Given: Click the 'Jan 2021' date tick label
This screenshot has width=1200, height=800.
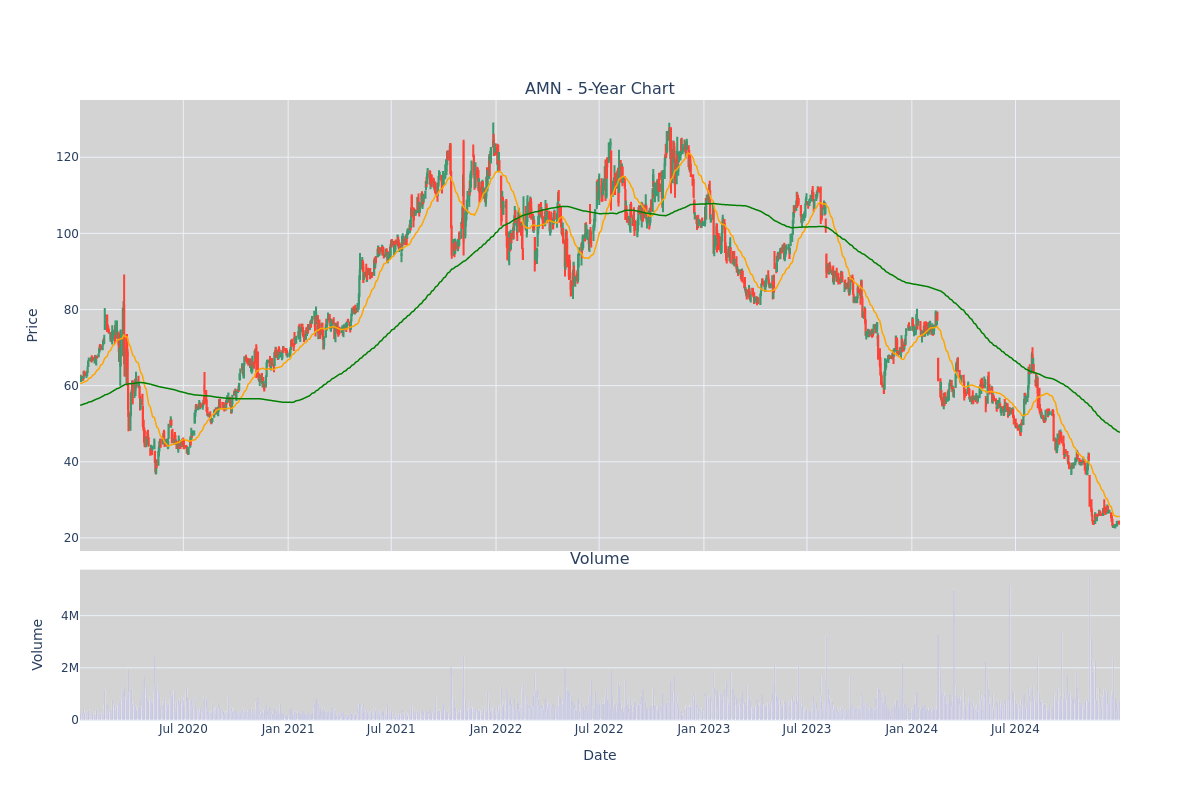Looking at the screenshot, I should 288,729.
